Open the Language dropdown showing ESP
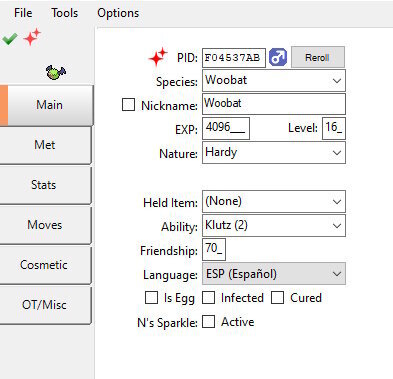Viewport: 393px width, 379px height. [274, 274]
